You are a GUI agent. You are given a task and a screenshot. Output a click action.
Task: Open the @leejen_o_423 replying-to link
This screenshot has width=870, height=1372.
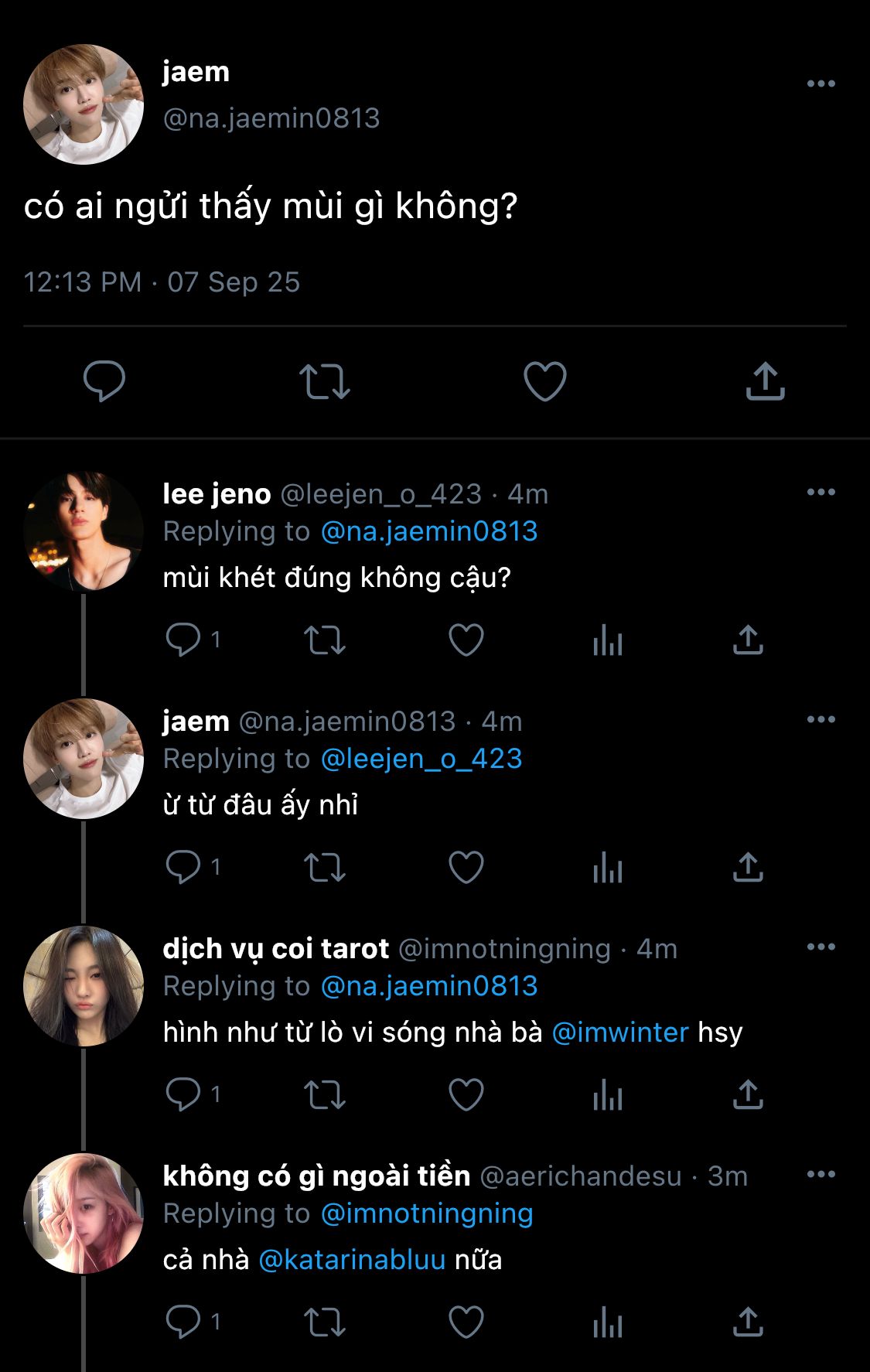(x=421, y=759)
